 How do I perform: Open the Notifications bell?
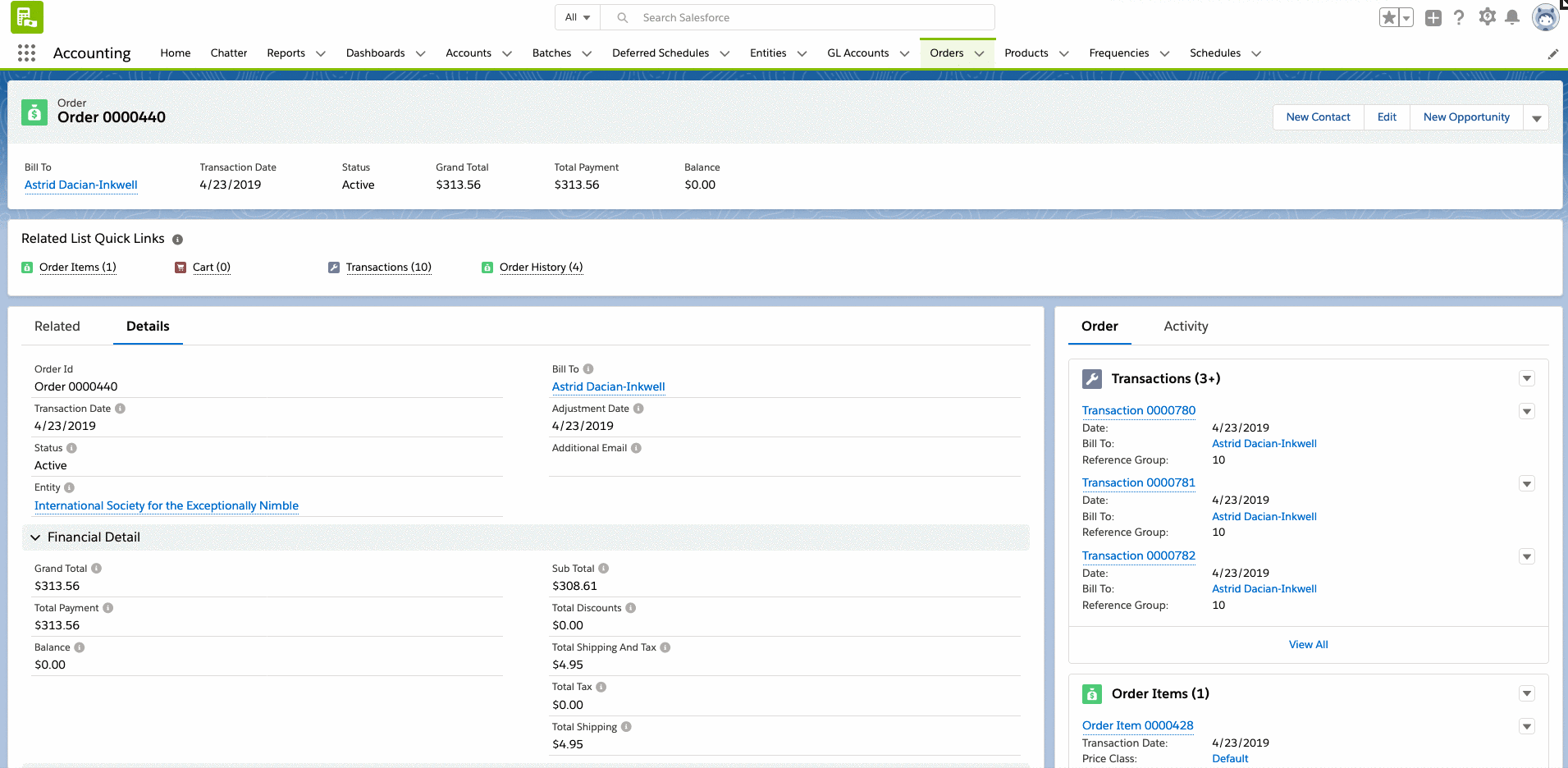1512,17
